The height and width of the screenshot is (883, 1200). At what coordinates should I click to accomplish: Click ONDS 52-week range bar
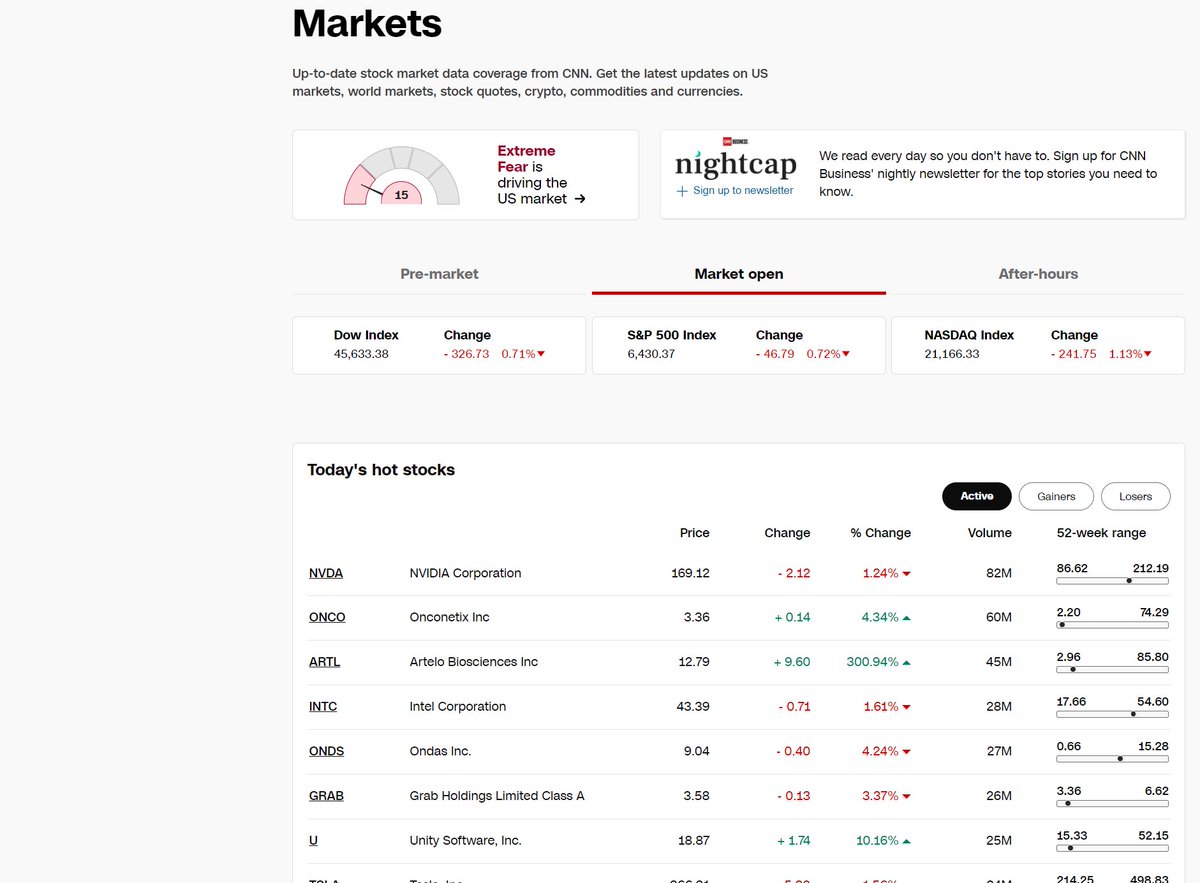click(1112, 758)
